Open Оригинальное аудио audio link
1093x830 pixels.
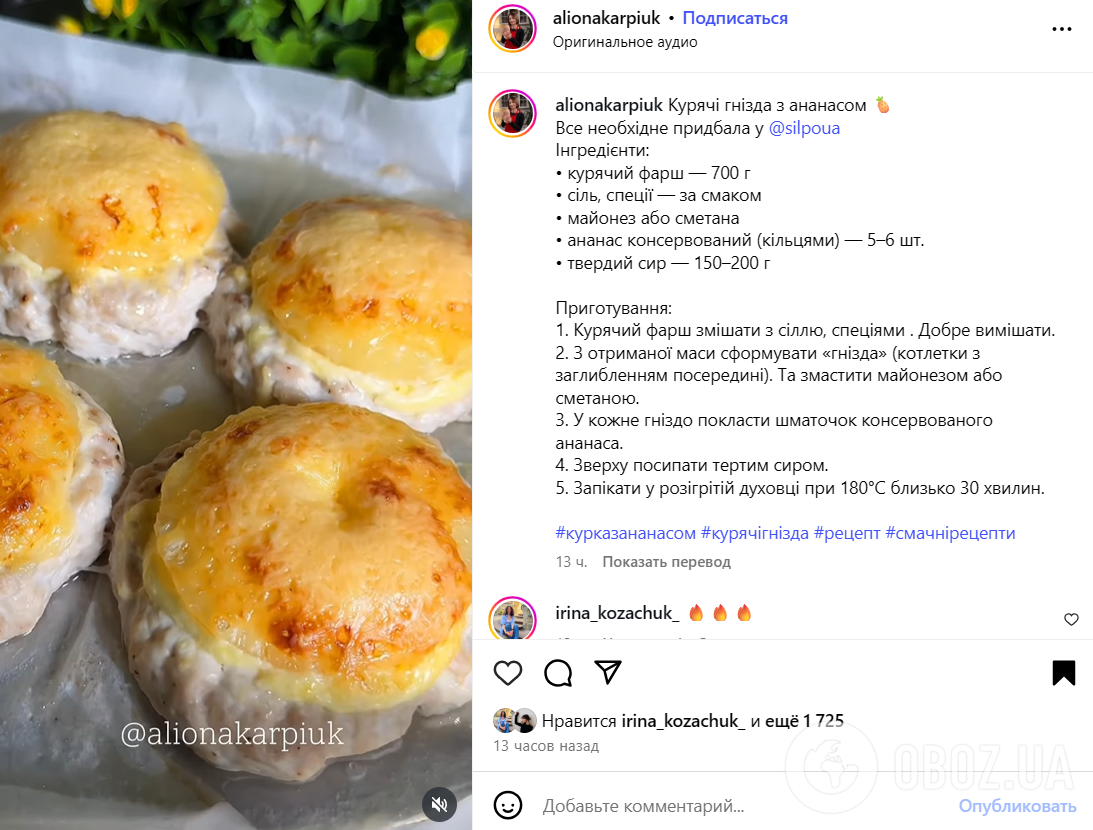point(625,42)
